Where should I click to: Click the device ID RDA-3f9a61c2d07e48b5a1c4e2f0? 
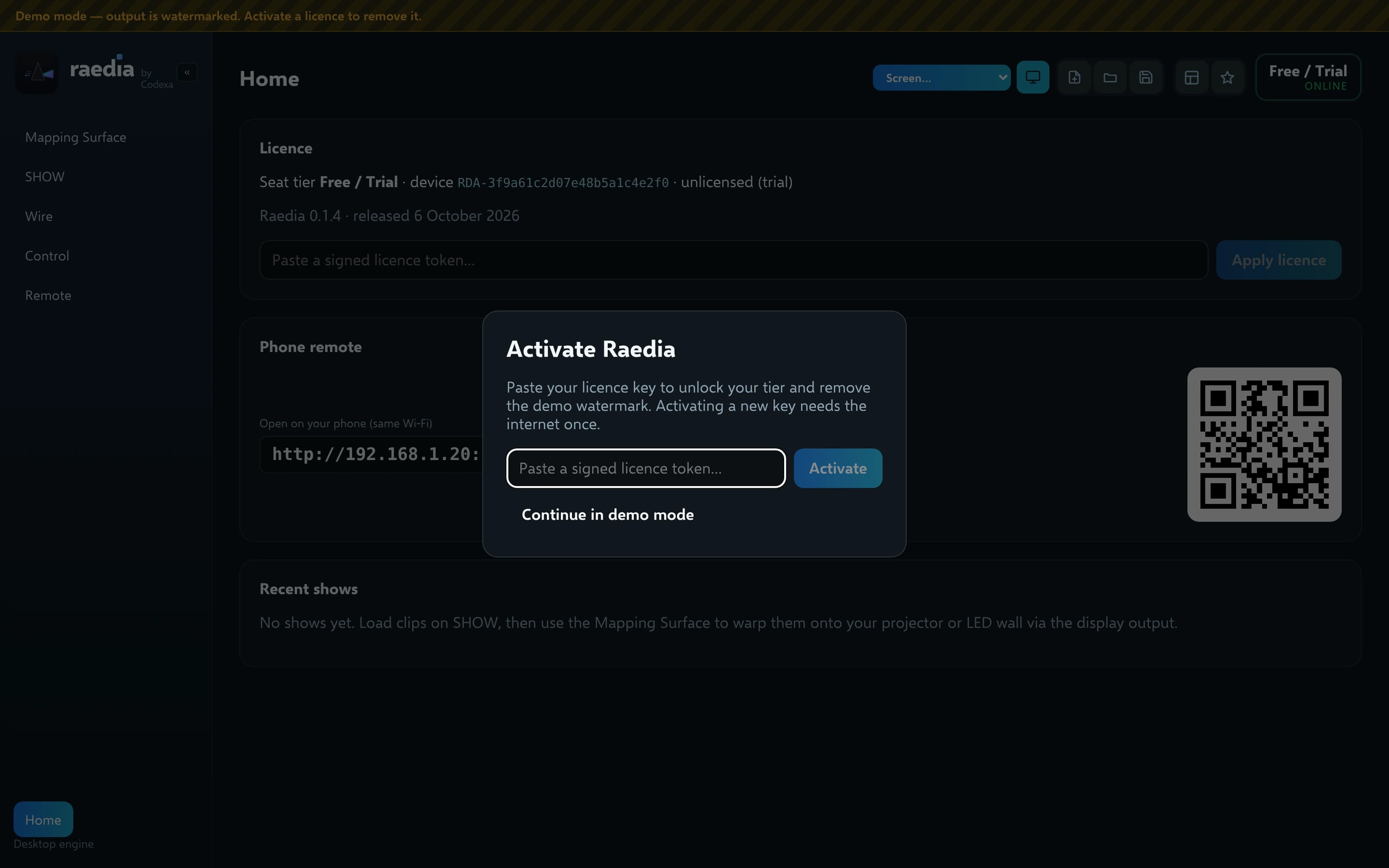pyautogui.click(x=563, y=183)
